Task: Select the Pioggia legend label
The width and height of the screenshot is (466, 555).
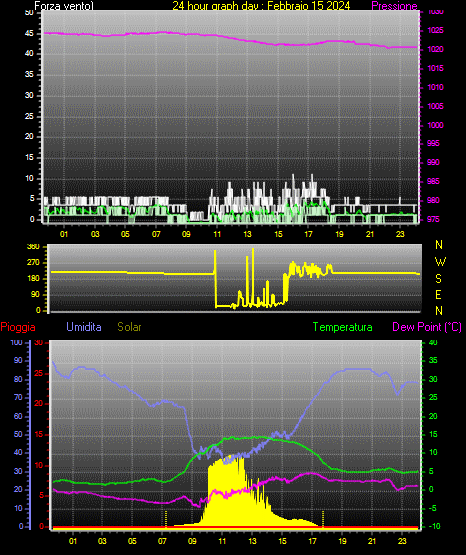Action: [18, 327]
